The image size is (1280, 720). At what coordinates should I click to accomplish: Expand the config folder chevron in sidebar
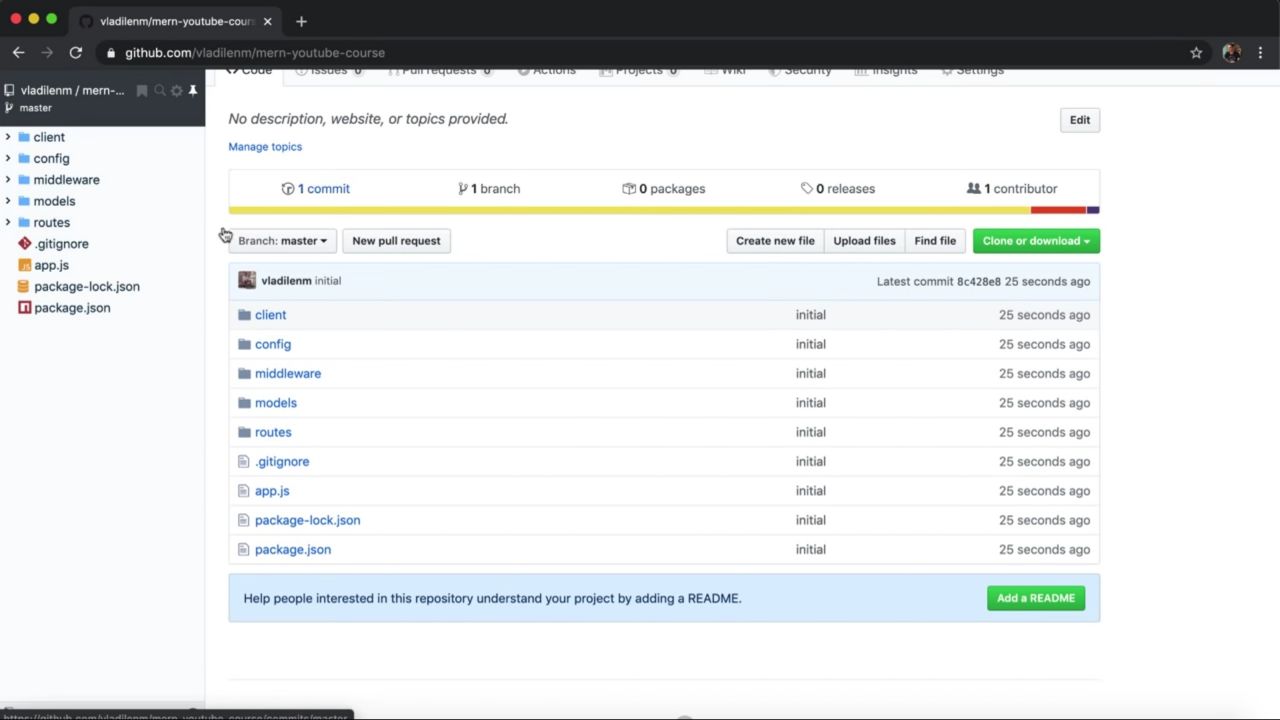point(8,158)
